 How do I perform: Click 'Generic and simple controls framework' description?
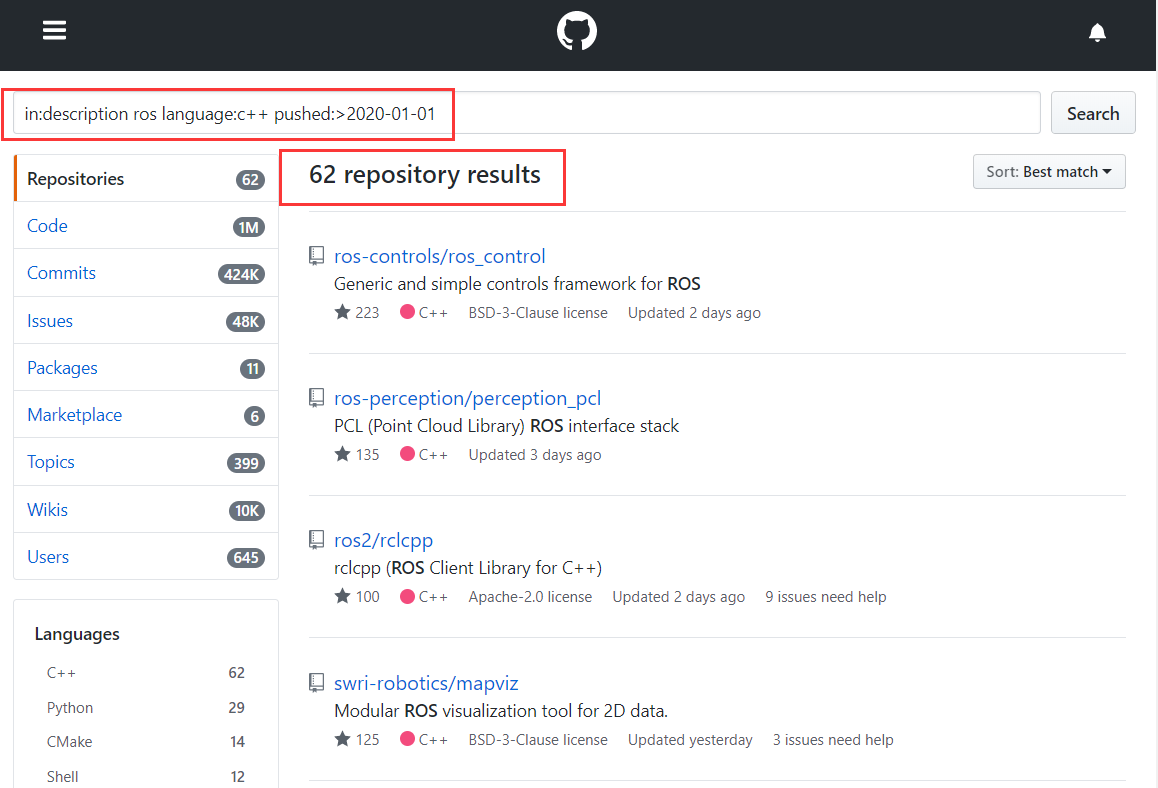click(517, 284)
